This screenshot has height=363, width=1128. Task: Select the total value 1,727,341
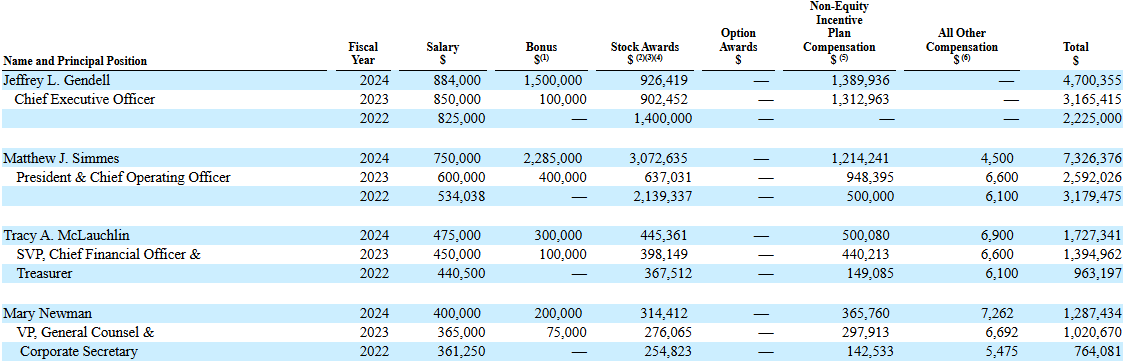[x=1092, y=236]
